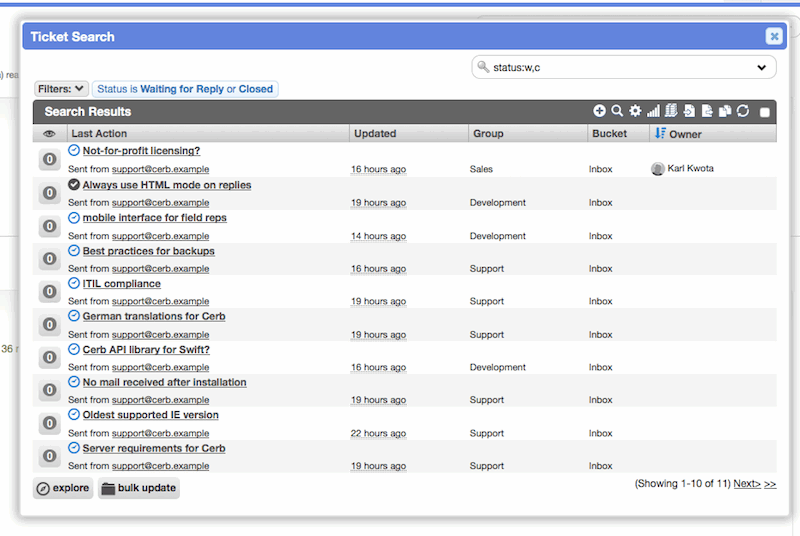Open Always use HTML mode on replies

[x=167, y=185]
